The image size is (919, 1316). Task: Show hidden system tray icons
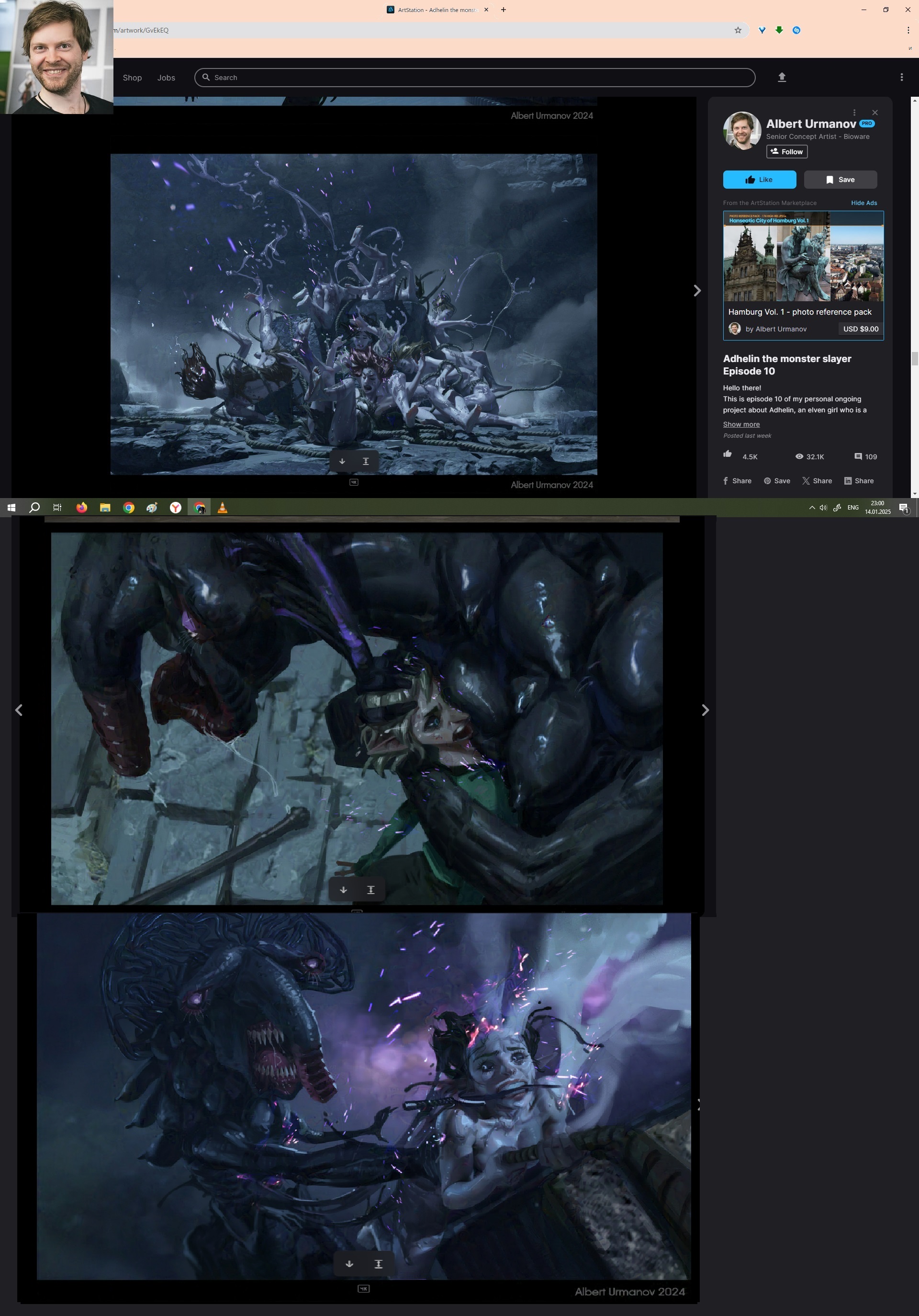[x=812, y=507]
